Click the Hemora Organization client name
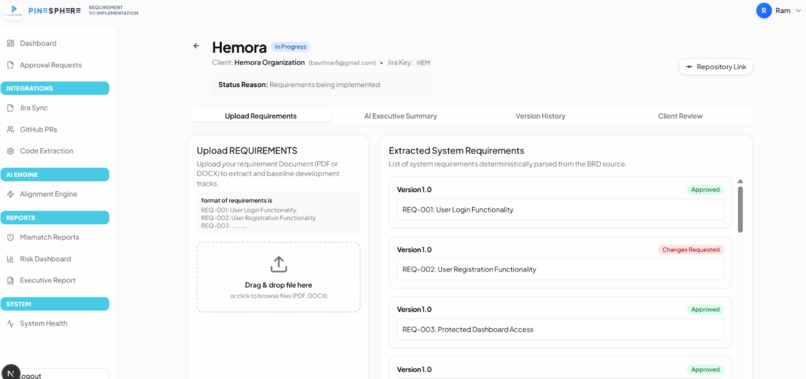Viewport: 806px width, 379px height. [269, 63]
